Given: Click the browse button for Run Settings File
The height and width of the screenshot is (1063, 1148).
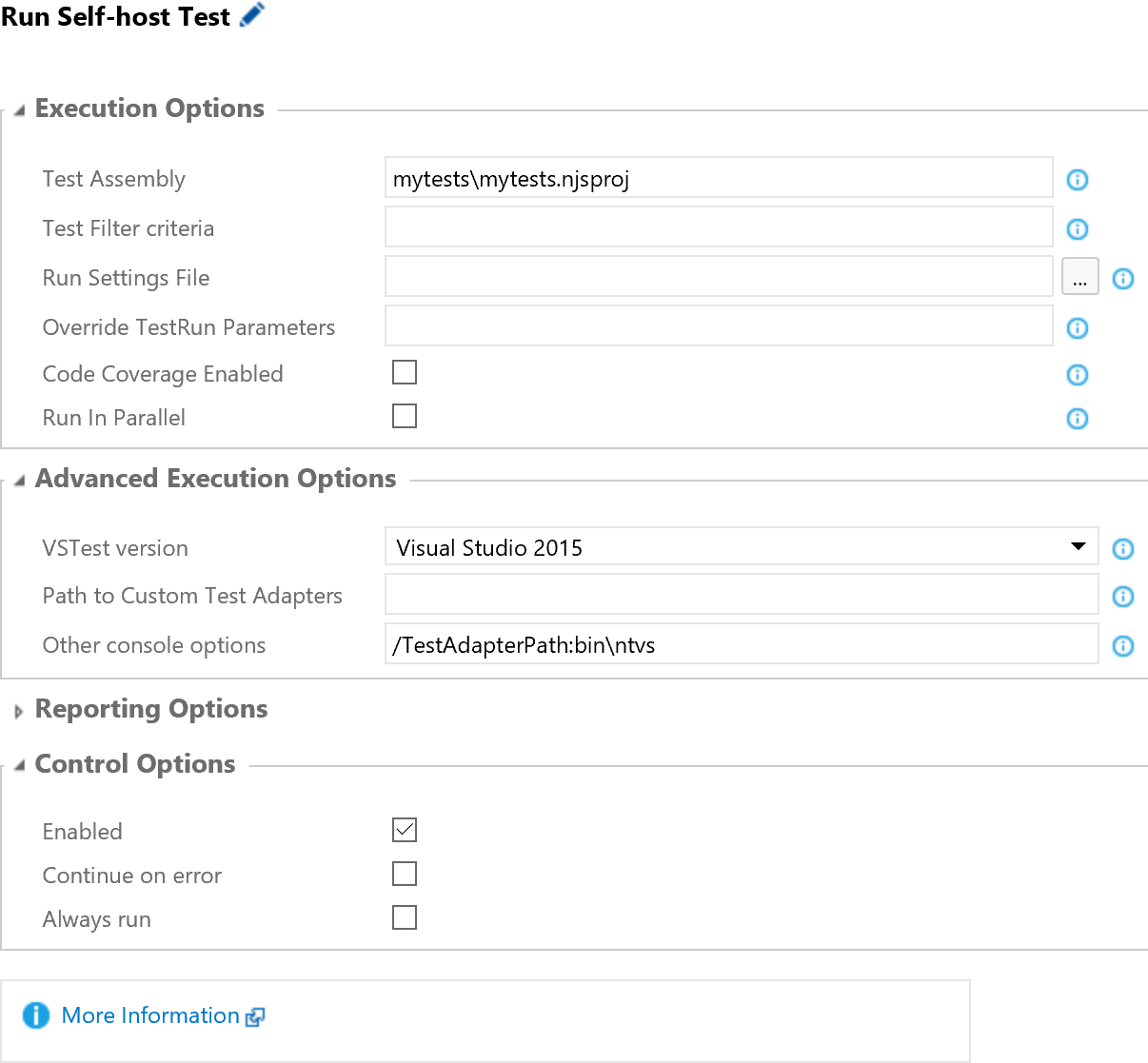Looking at the screenshot, I should 1080,276.
